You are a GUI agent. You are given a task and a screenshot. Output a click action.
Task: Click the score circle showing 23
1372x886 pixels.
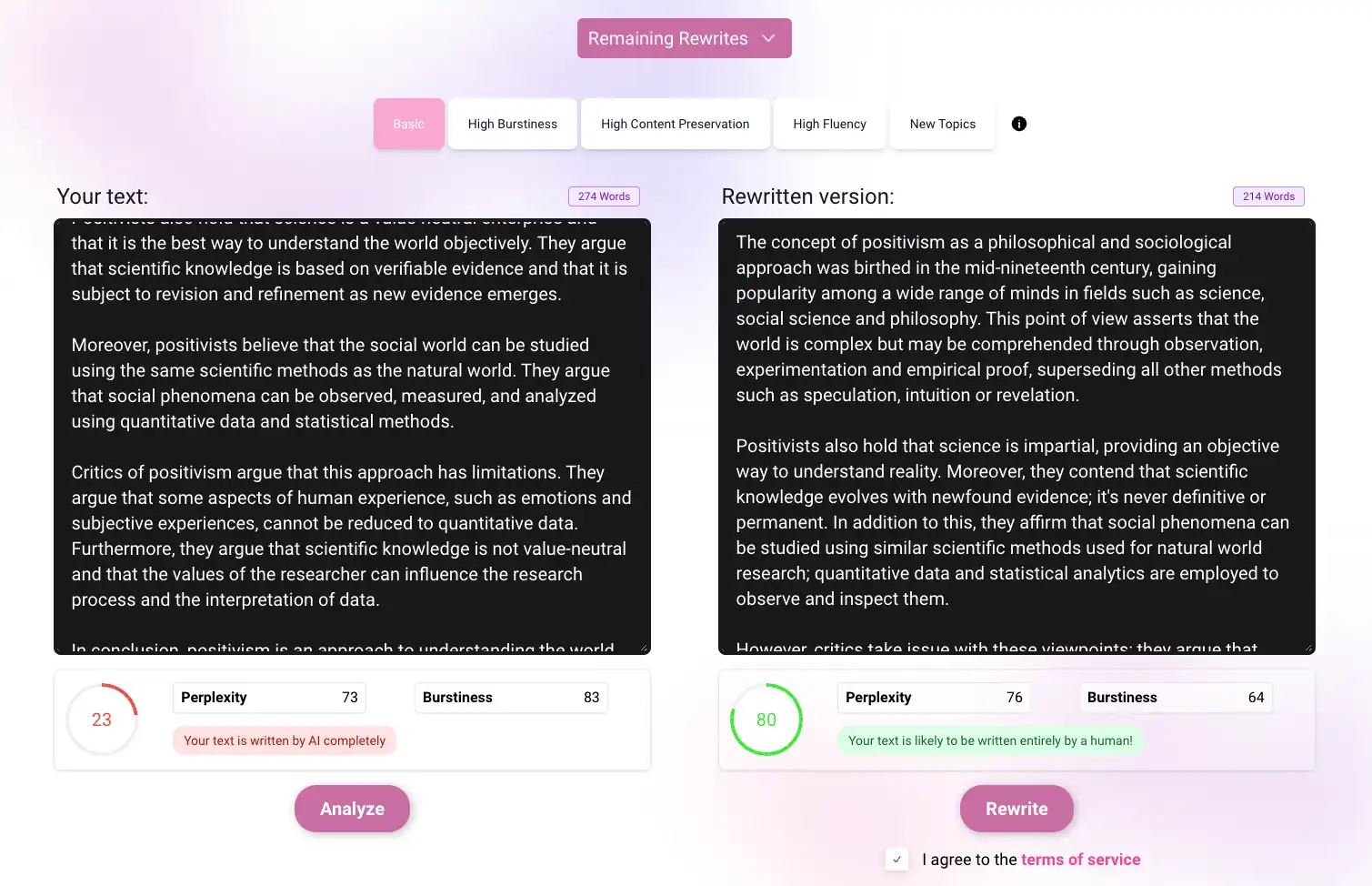[x=102, y=719]
